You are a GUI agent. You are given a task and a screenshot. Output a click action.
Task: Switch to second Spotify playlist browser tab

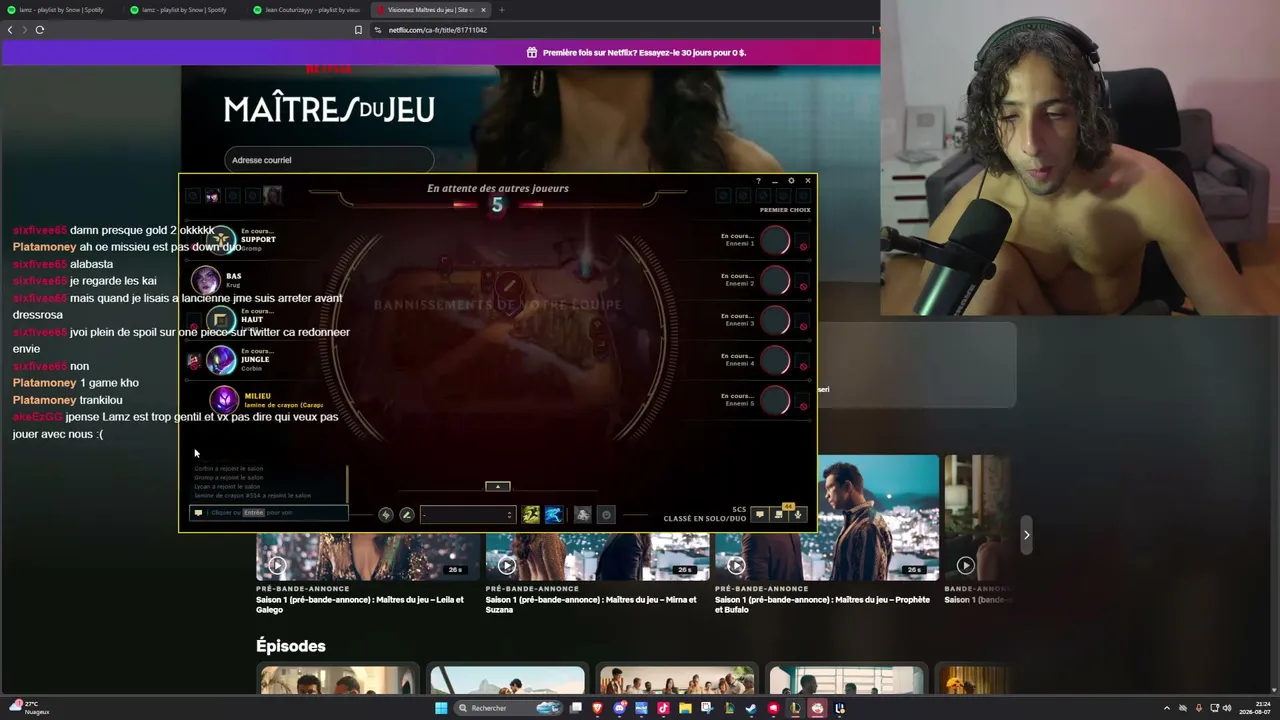click(x=184, y=10)
